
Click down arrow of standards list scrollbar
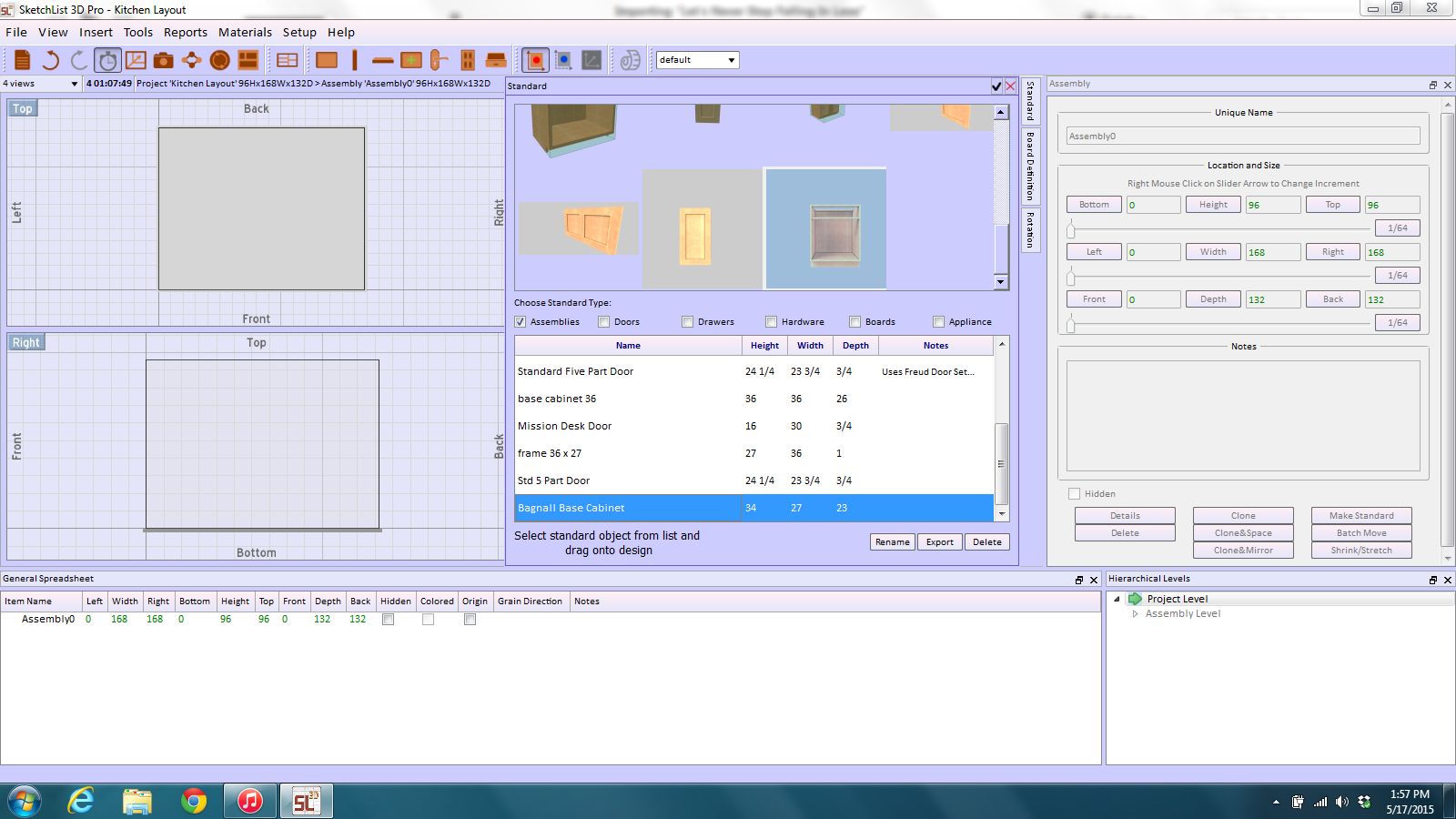[x=1002, y=514]
